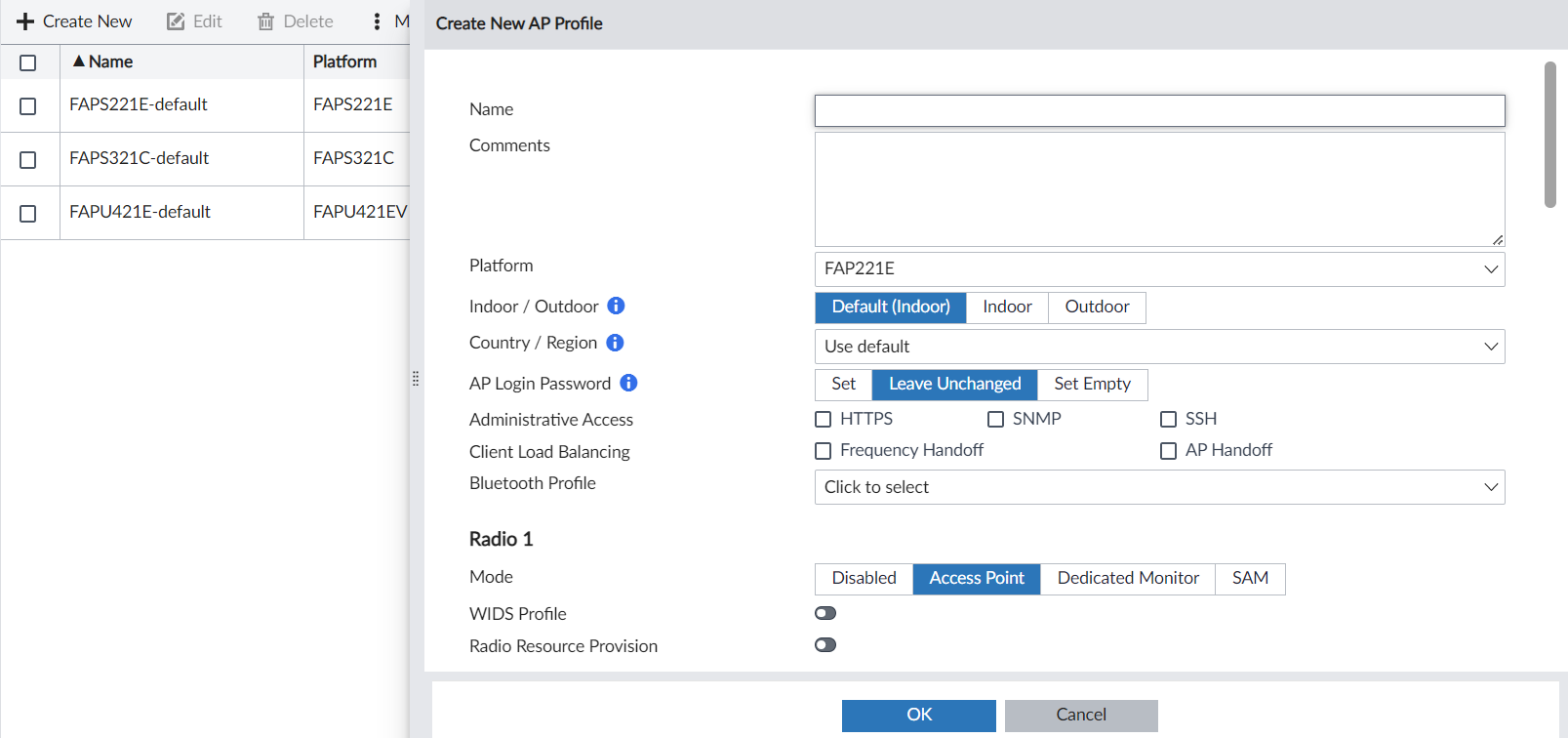Select the FAPS321C-default row checkbox
Viewport: 1568px width, 738px height.
coord(28,160)
